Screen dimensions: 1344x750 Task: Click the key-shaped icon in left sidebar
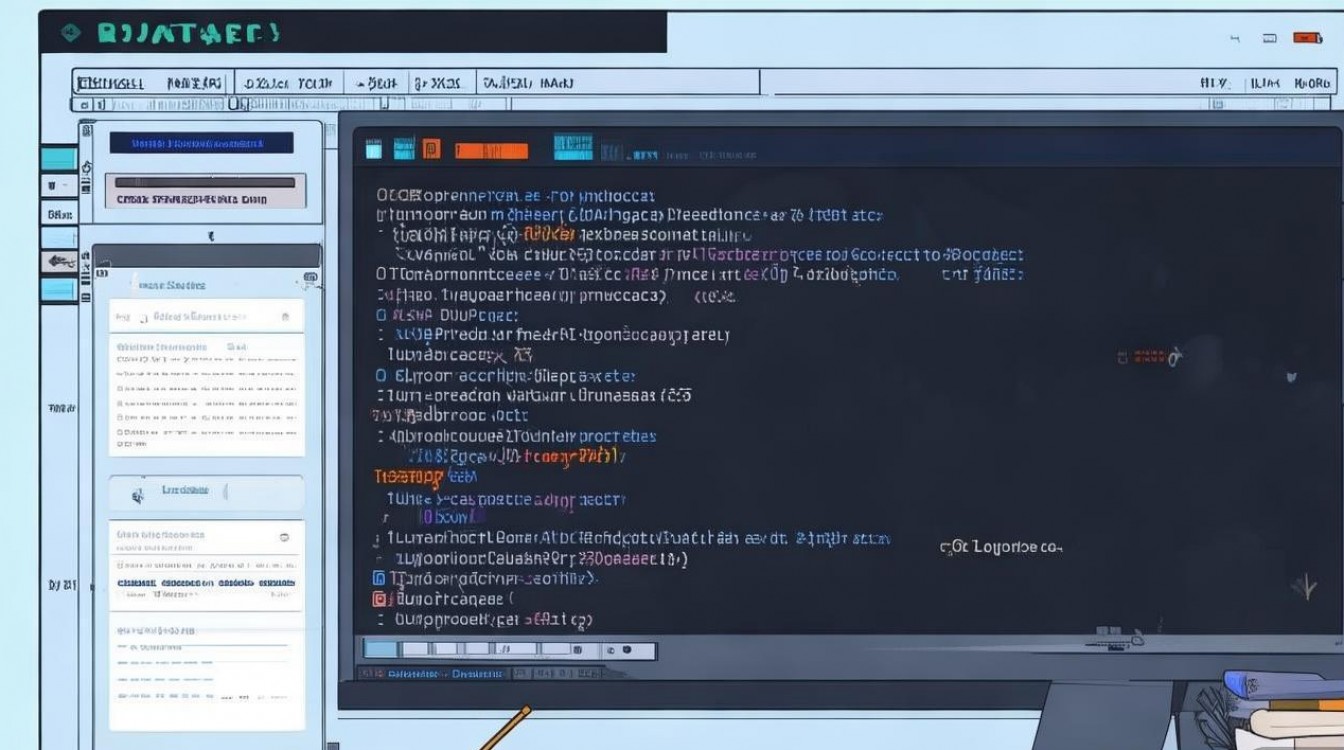pos(58,262)
